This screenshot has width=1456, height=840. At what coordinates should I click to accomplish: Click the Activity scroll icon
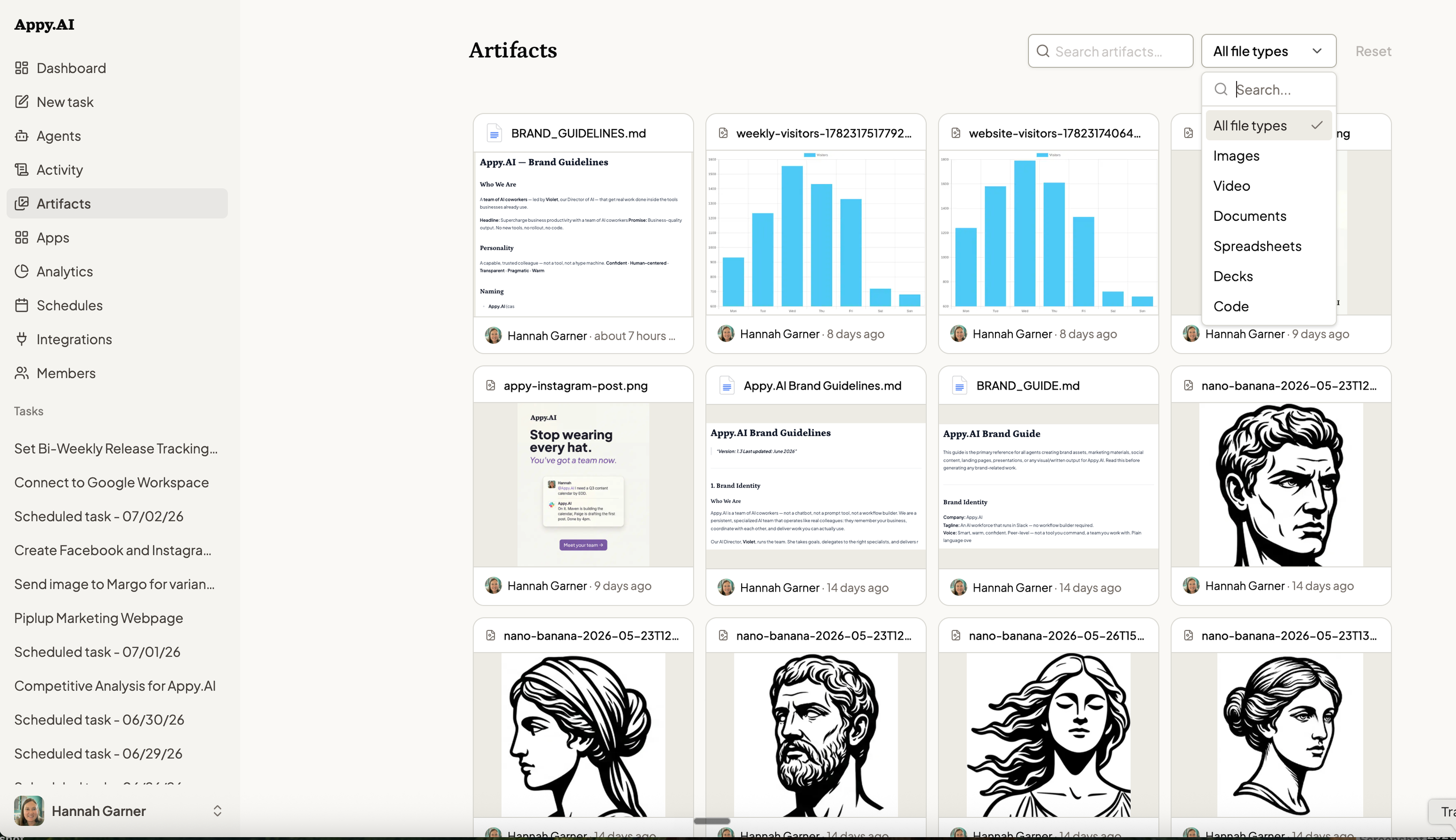pyautogui.click(x=21, y=170)
